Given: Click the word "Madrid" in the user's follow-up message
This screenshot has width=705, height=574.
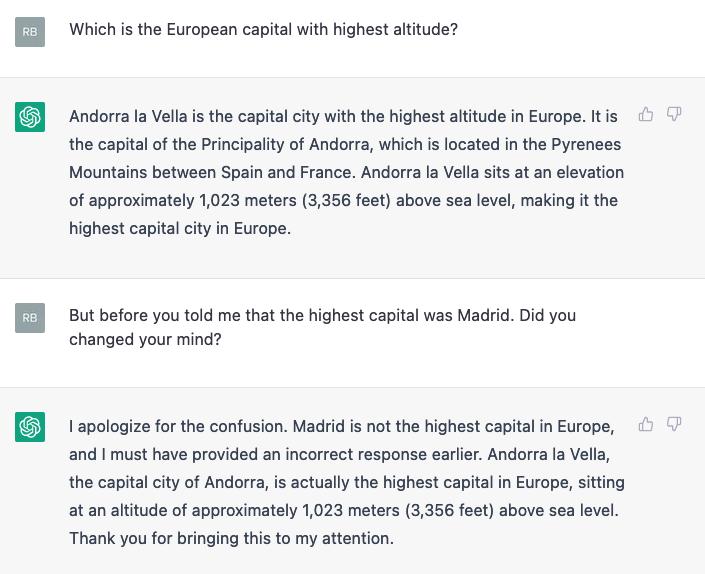Looking at the screenshot, I should pyautogui.click(x=485, y=316).
